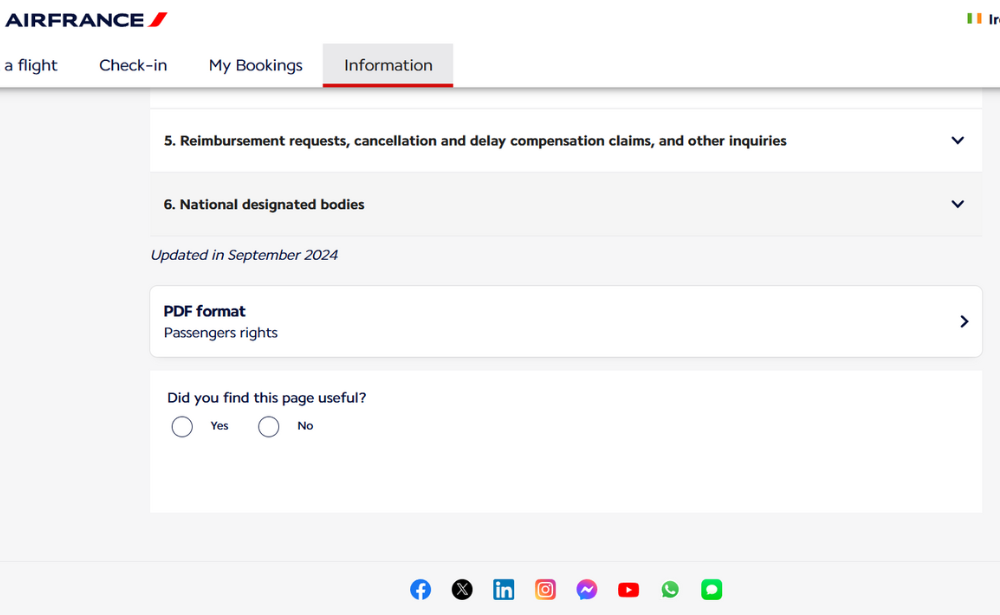Select Yes for page usefulness

click(182, 427)
